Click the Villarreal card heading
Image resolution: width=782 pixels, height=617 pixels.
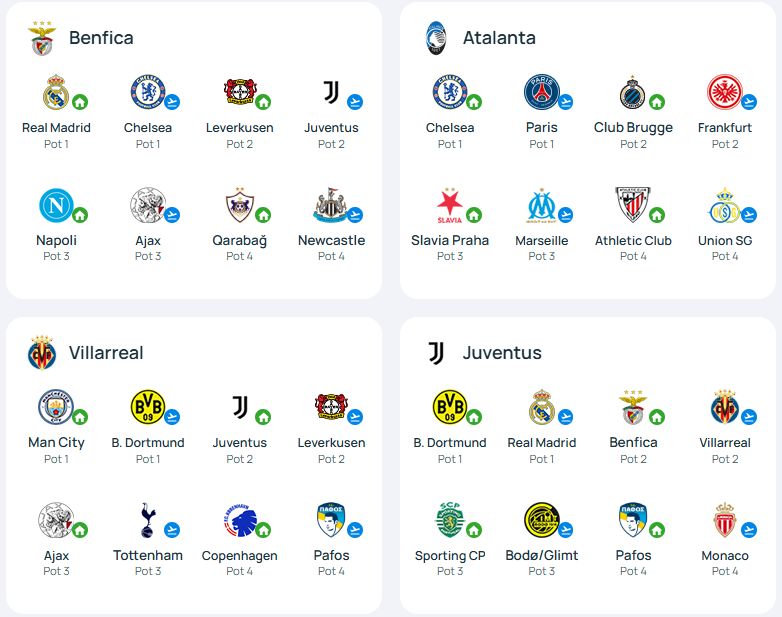point(106,353)
